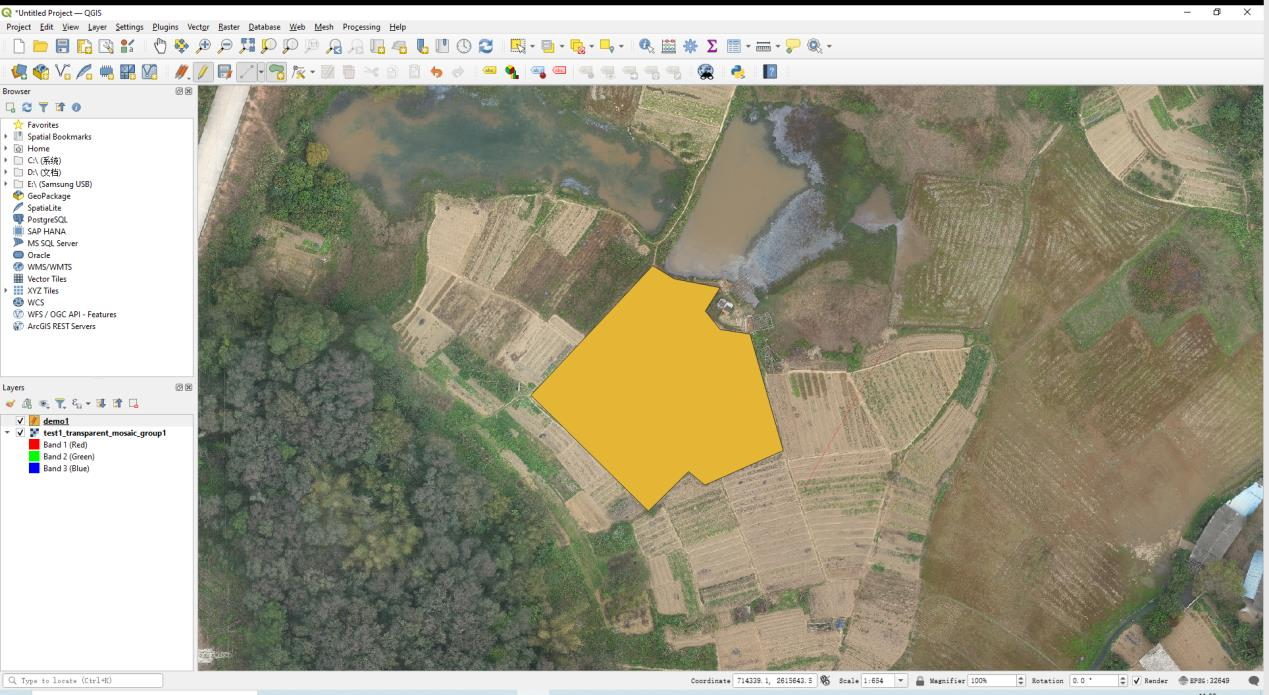
Task: Select the Pan Map hand tool
Action: click(x=158, y=46)
